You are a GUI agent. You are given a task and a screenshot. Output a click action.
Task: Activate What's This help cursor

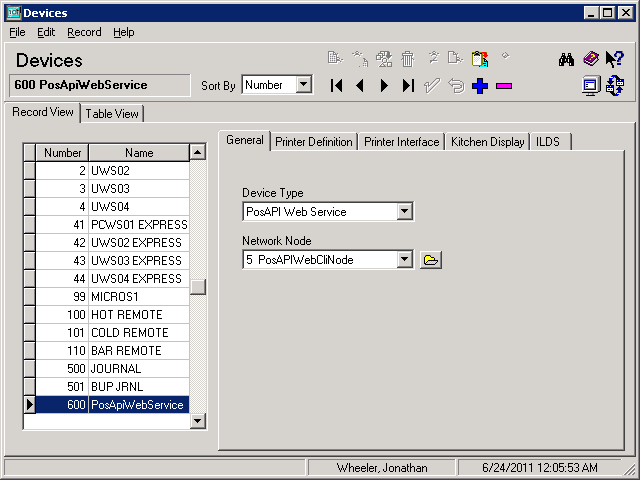click(x=615, y=59)
